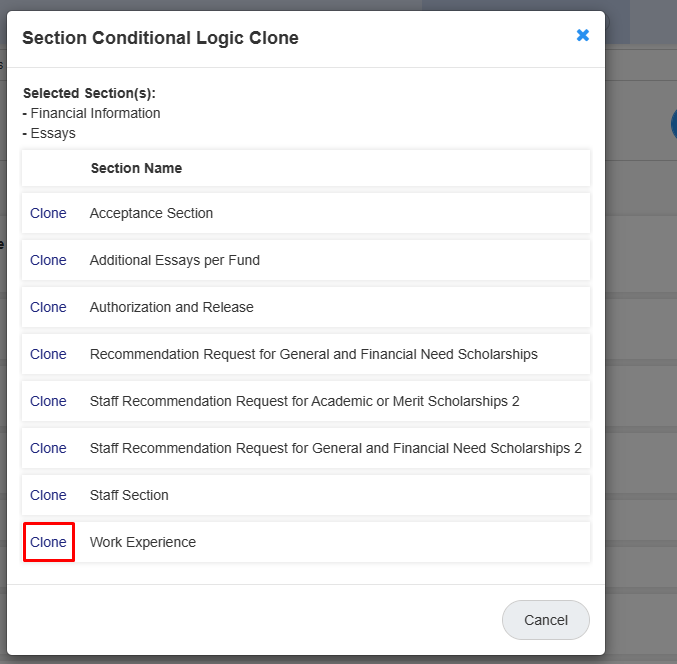Select the Staff Section row name
This screenshot has width=677, height=664.
(129, 495)
